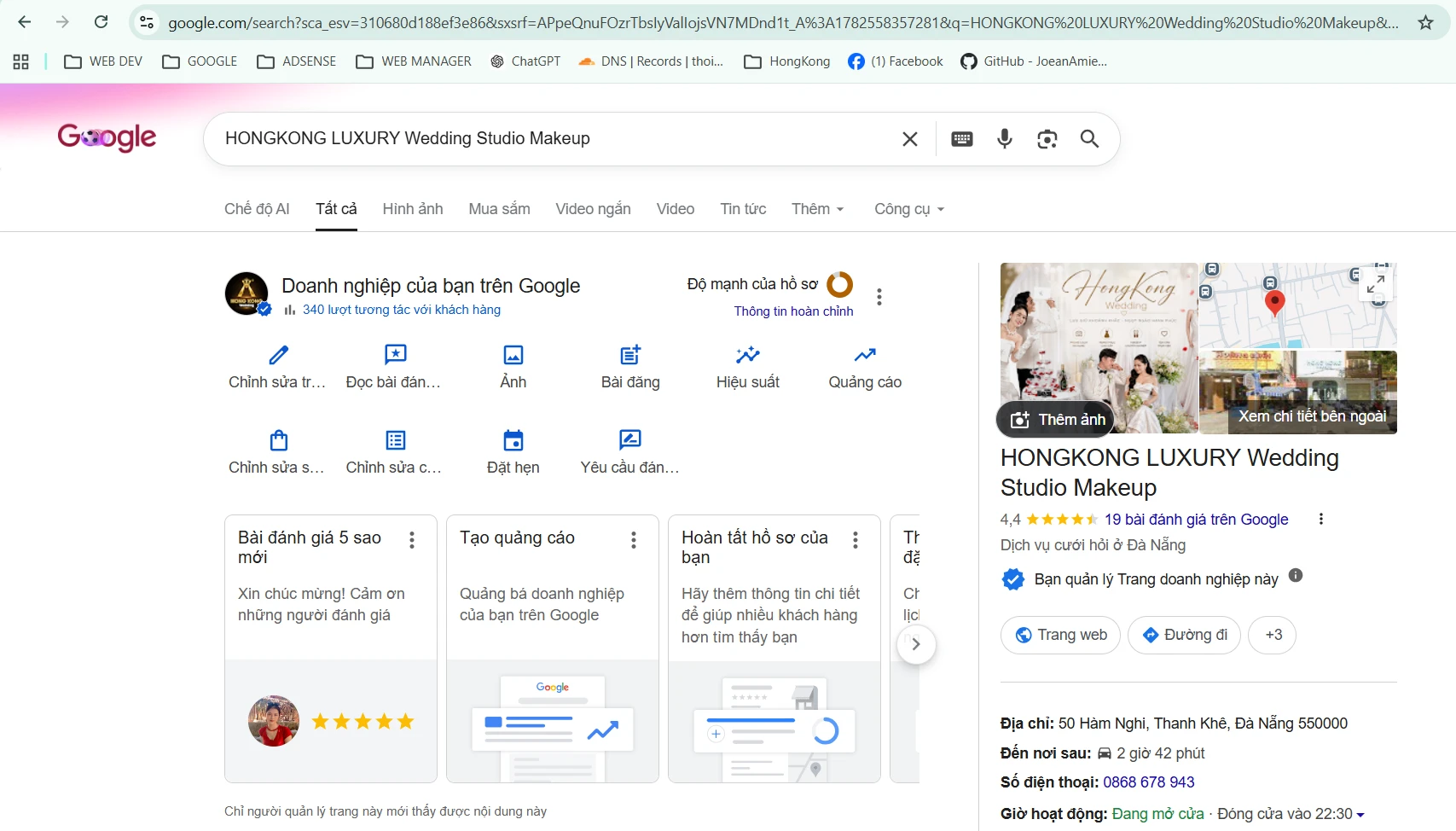
Task: Open DNS Records bookmark
Action: pos(650,61)
